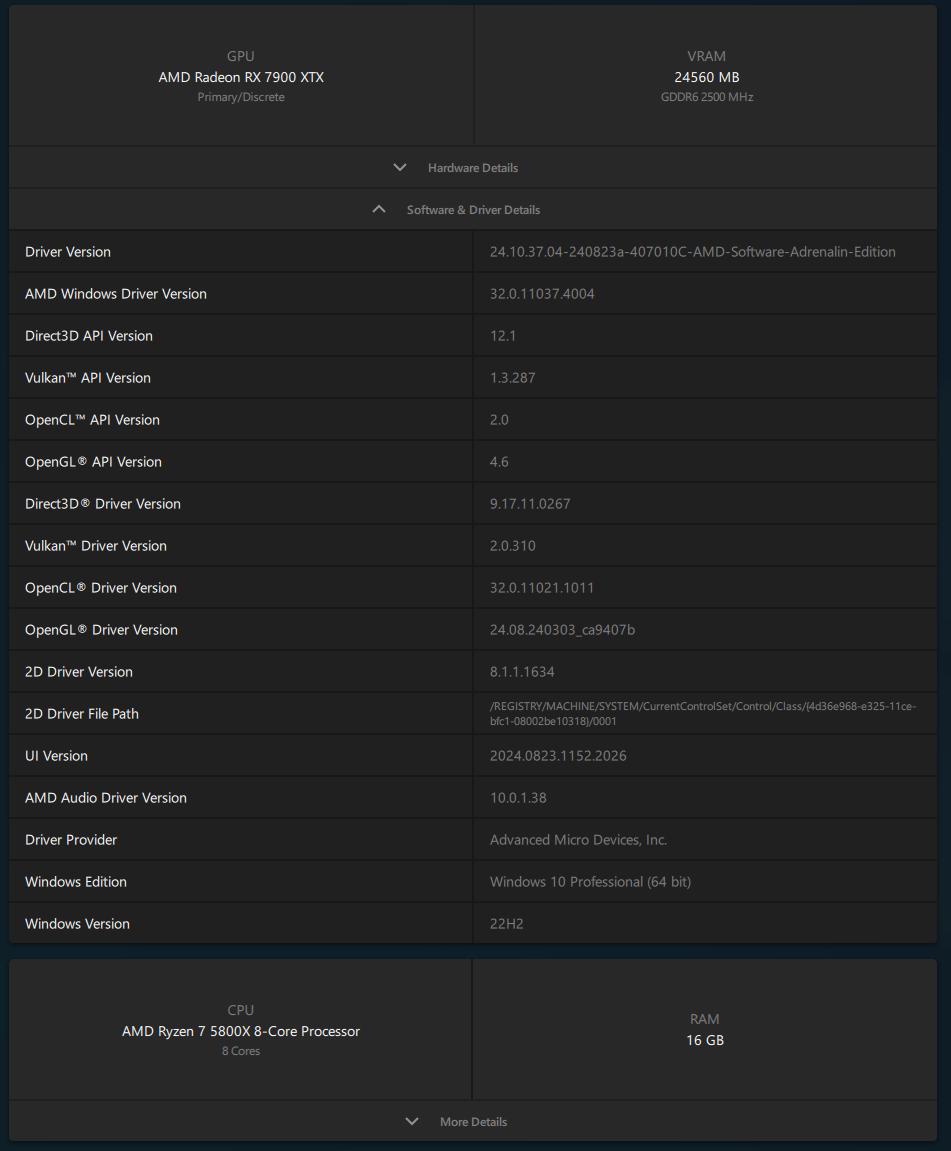The width and height of the screenshot is (951, 1151).
Task: Click the AMD Windows Driver Version label
Action: click(115, 294)
